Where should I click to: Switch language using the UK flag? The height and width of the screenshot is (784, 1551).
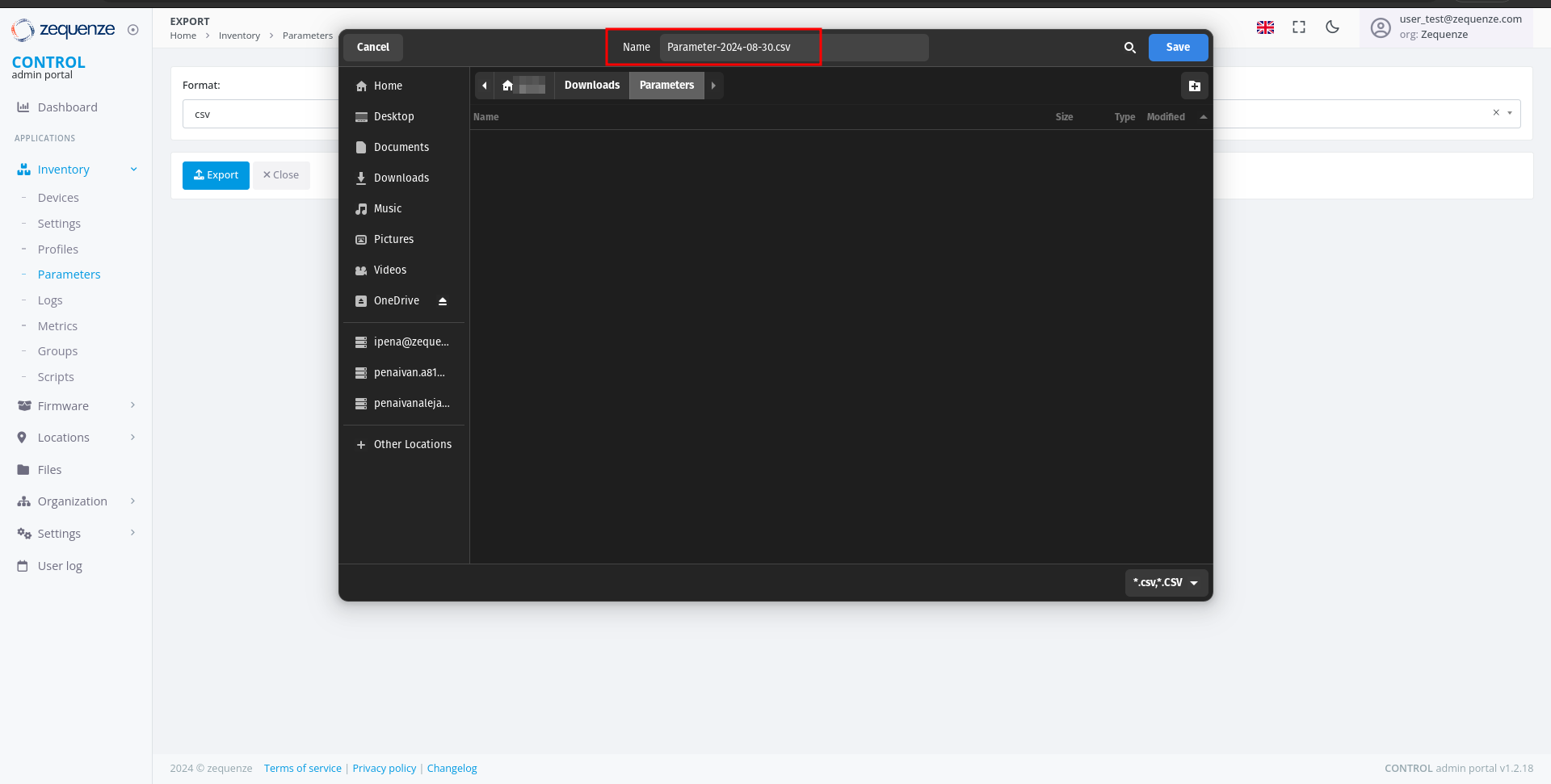click(1266, 27)
